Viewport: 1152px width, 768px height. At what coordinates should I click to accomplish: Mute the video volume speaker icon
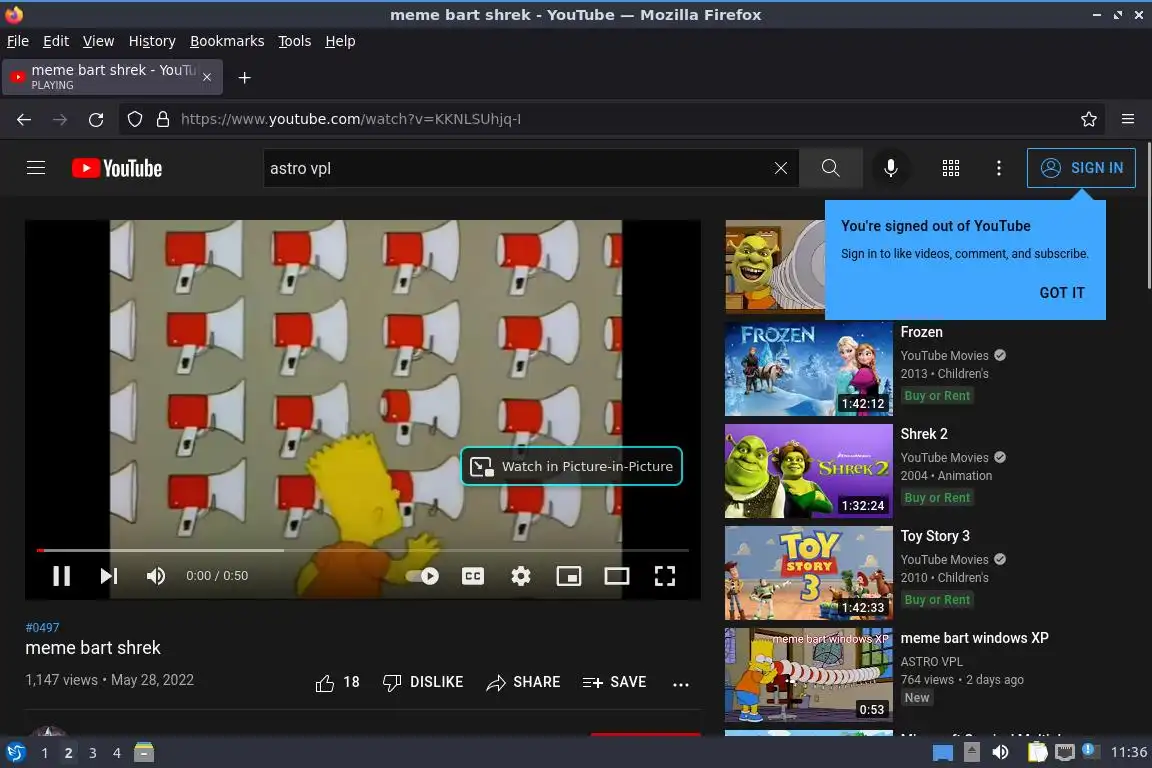[155, 575]
